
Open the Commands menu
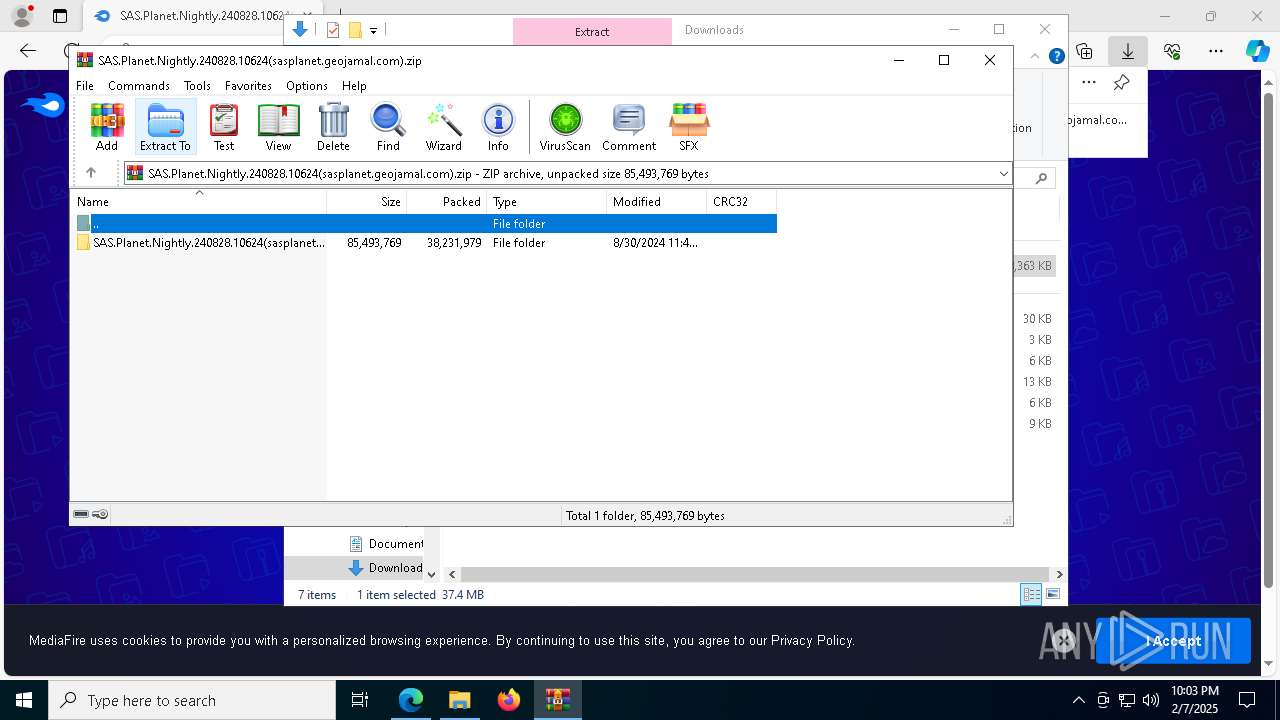139,86
